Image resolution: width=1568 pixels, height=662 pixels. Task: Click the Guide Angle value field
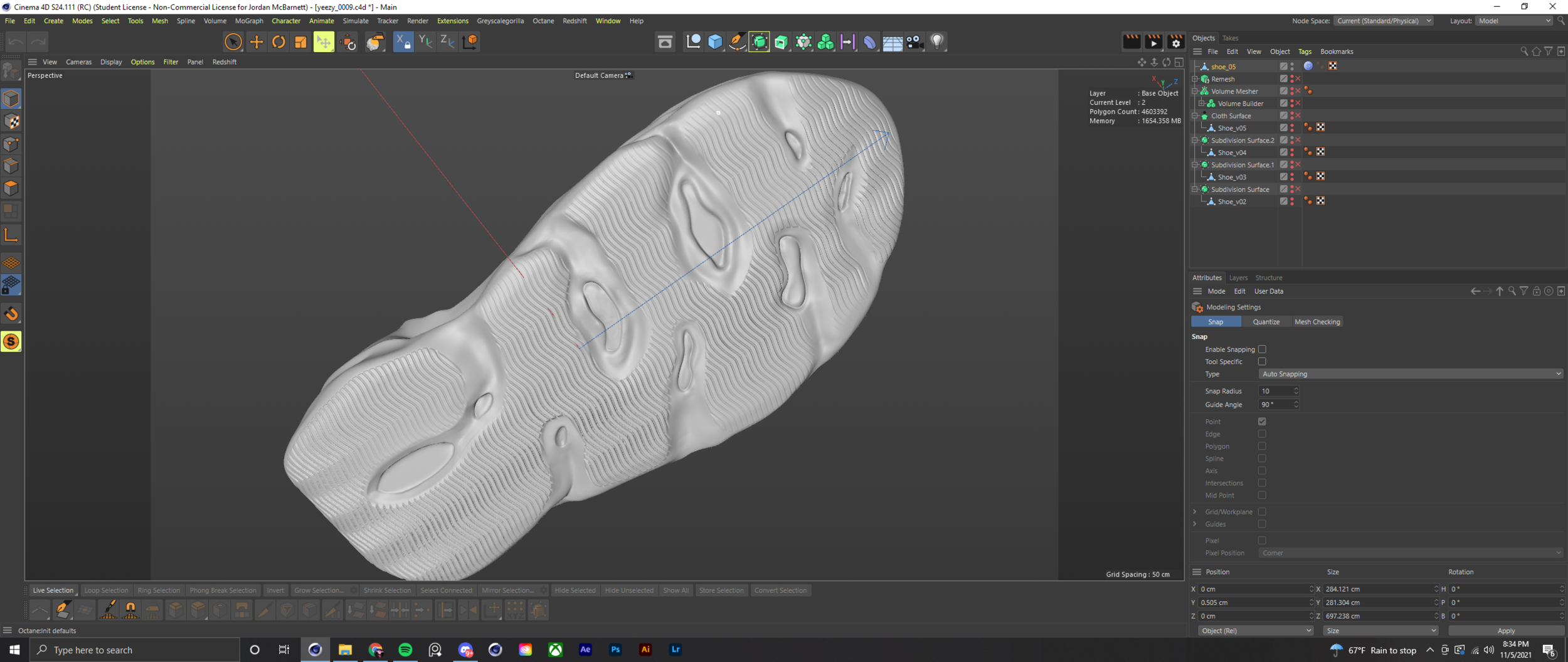(x=1278, y=405)
